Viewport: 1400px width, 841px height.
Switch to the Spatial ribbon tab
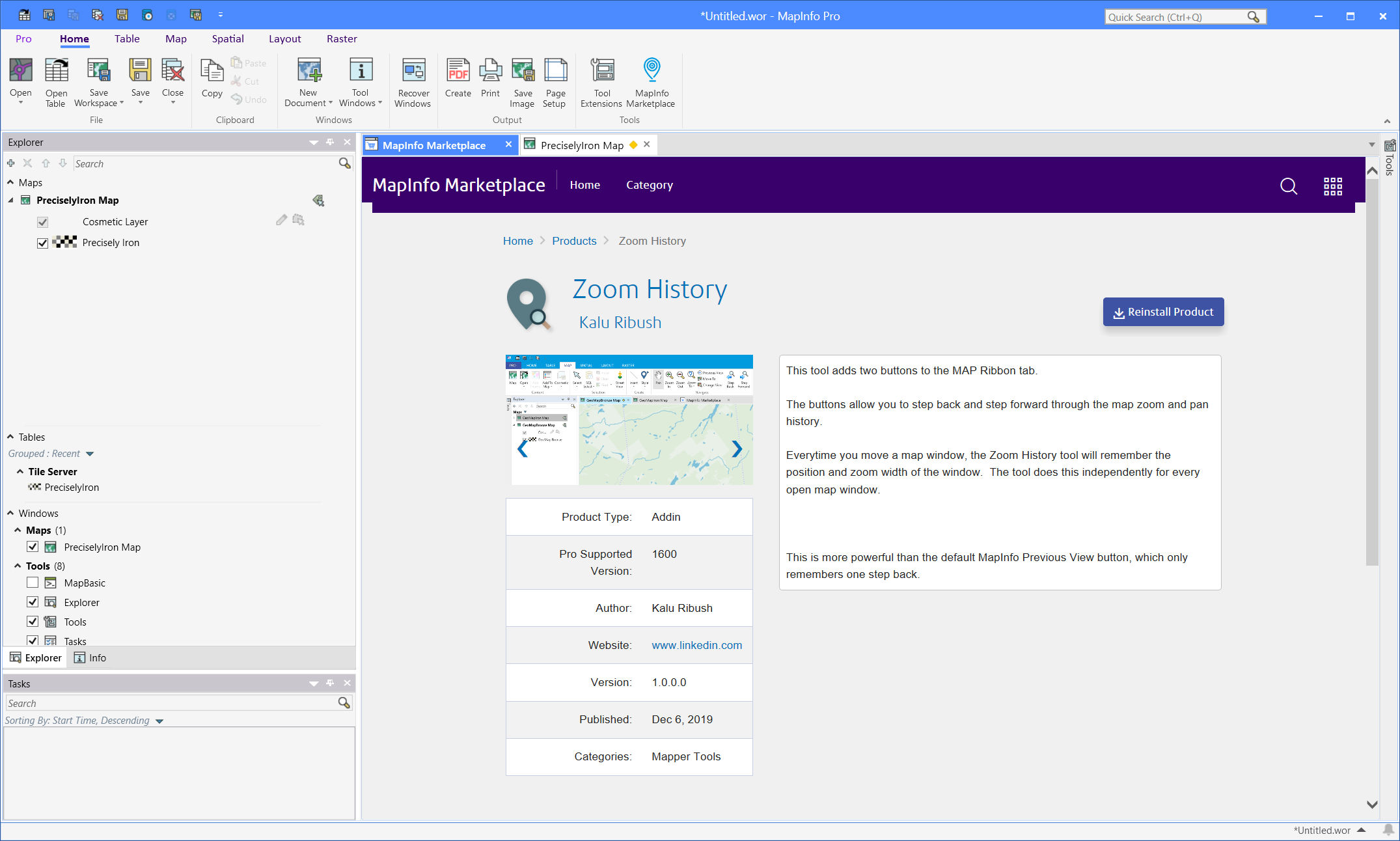pyautogui.click(x=228, y=39)
